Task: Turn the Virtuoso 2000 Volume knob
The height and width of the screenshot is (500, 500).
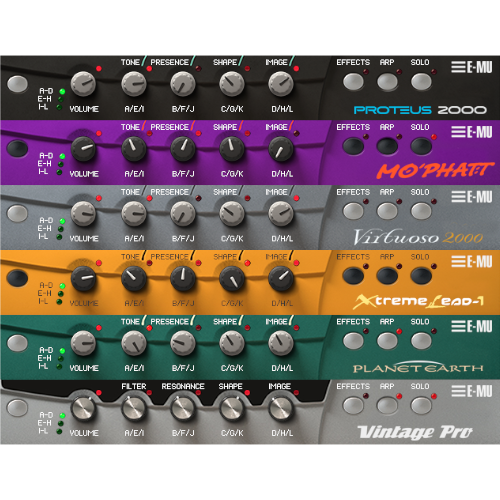Action: (83, 213)
